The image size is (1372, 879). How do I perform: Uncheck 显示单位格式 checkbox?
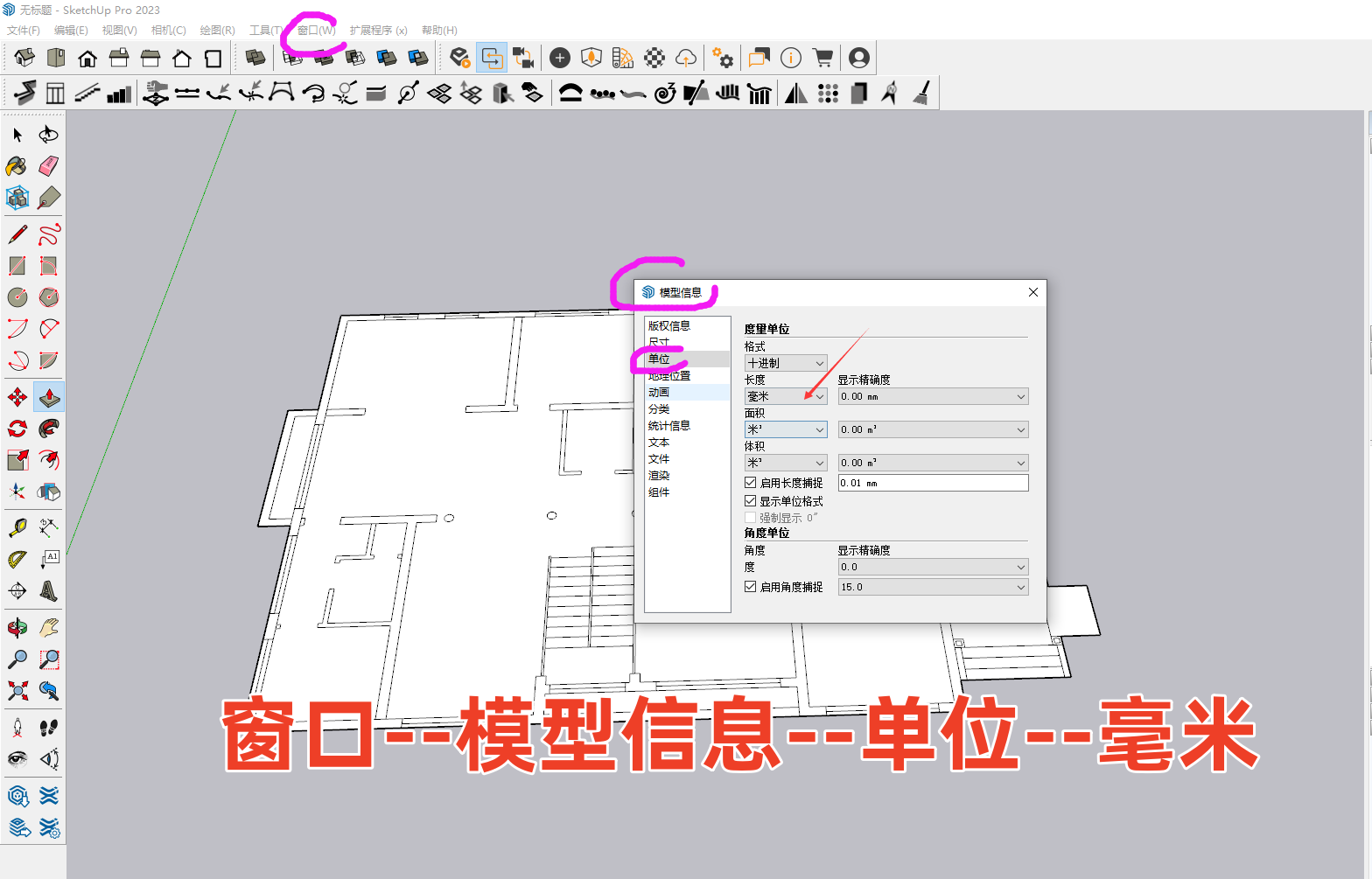tap(750, 501)
